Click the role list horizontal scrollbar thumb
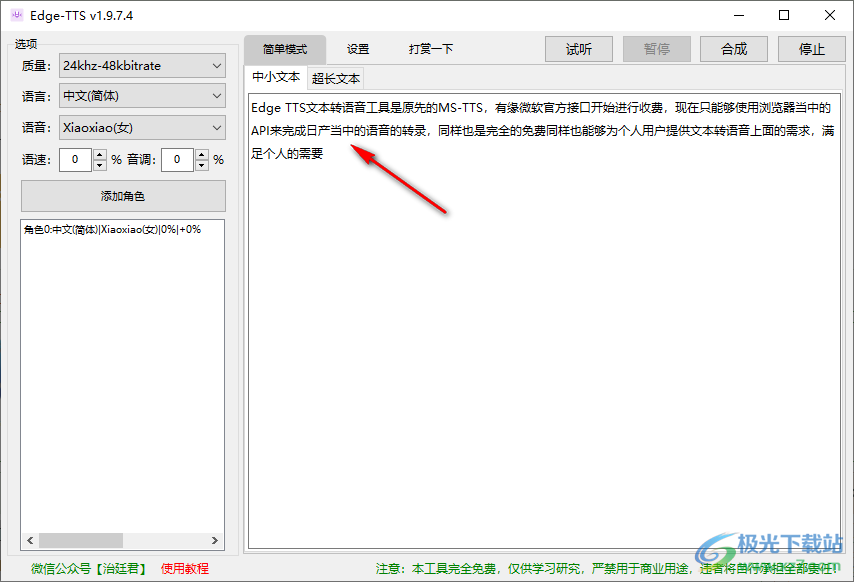Image resolution: width=854 pixels, height=582 pixels. click(81, 541)
